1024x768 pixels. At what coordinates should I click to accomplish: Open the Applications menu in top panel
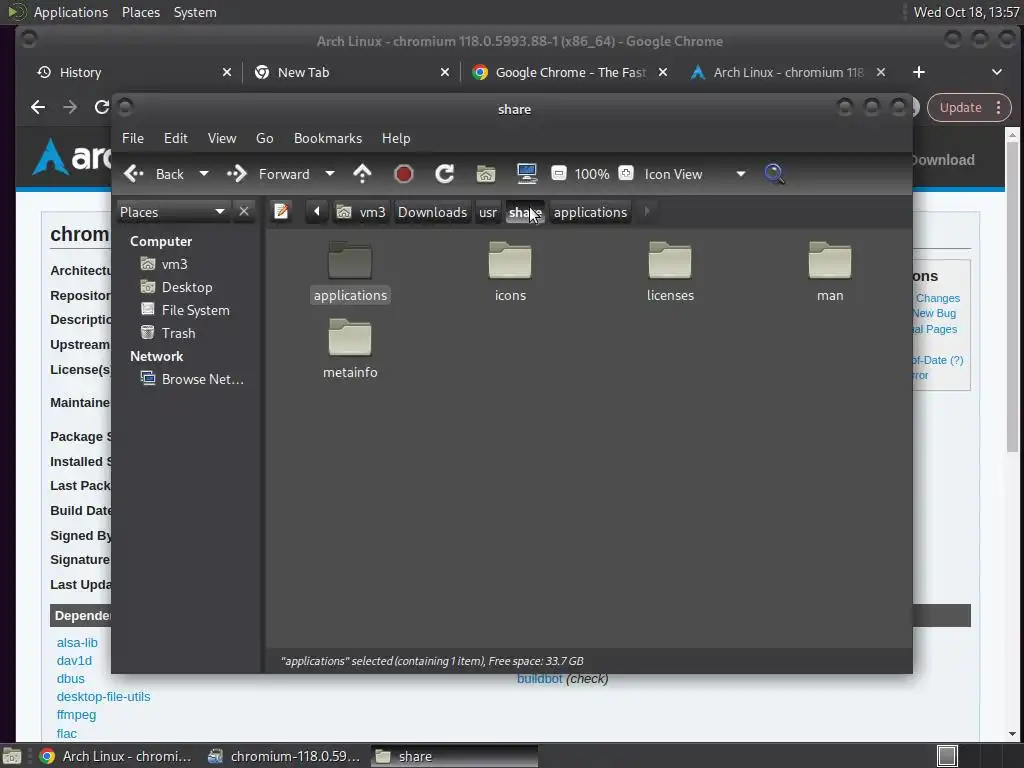71,12
